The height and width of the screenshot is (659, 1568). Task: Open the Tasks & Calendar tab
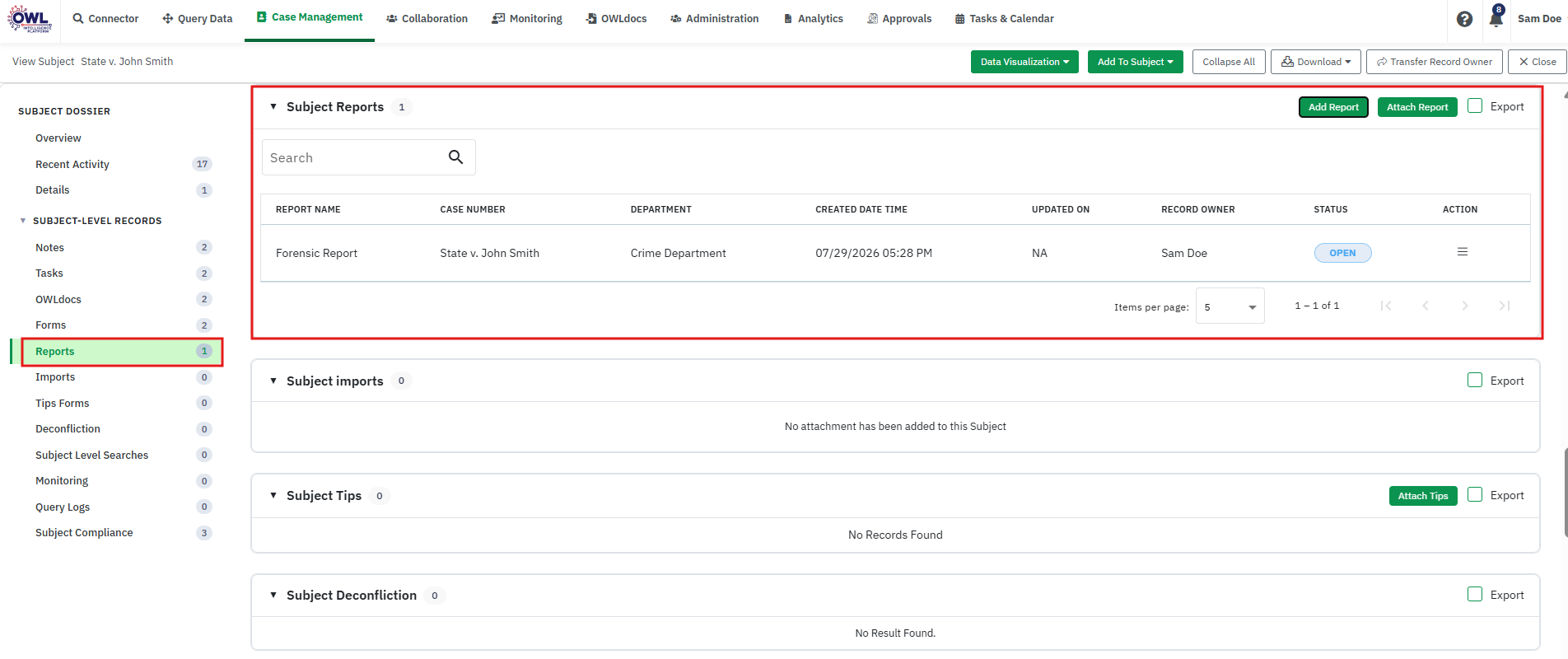click(x=1004, y=18)
